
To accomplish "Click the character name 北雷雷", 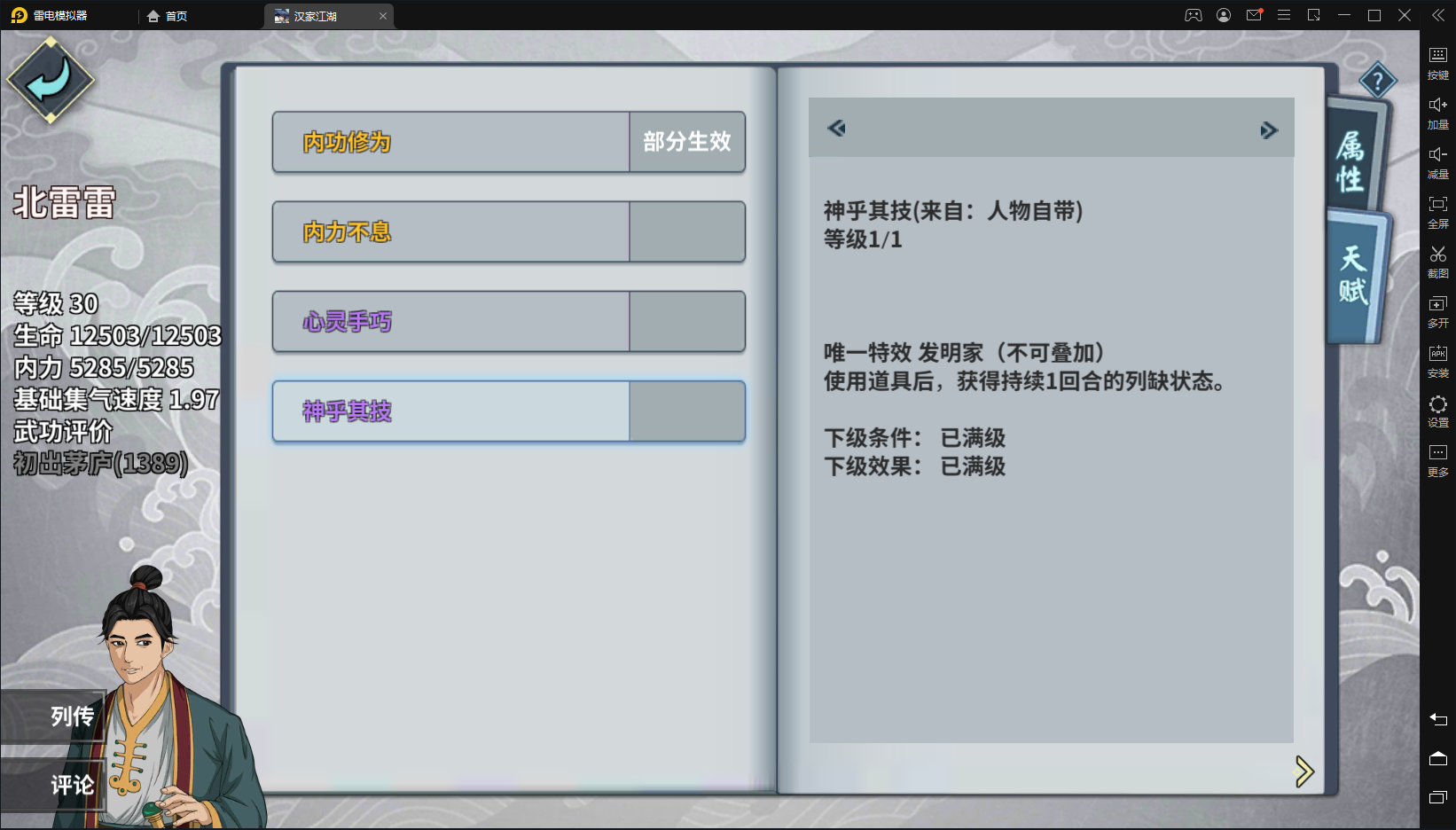I will [64, 202].
